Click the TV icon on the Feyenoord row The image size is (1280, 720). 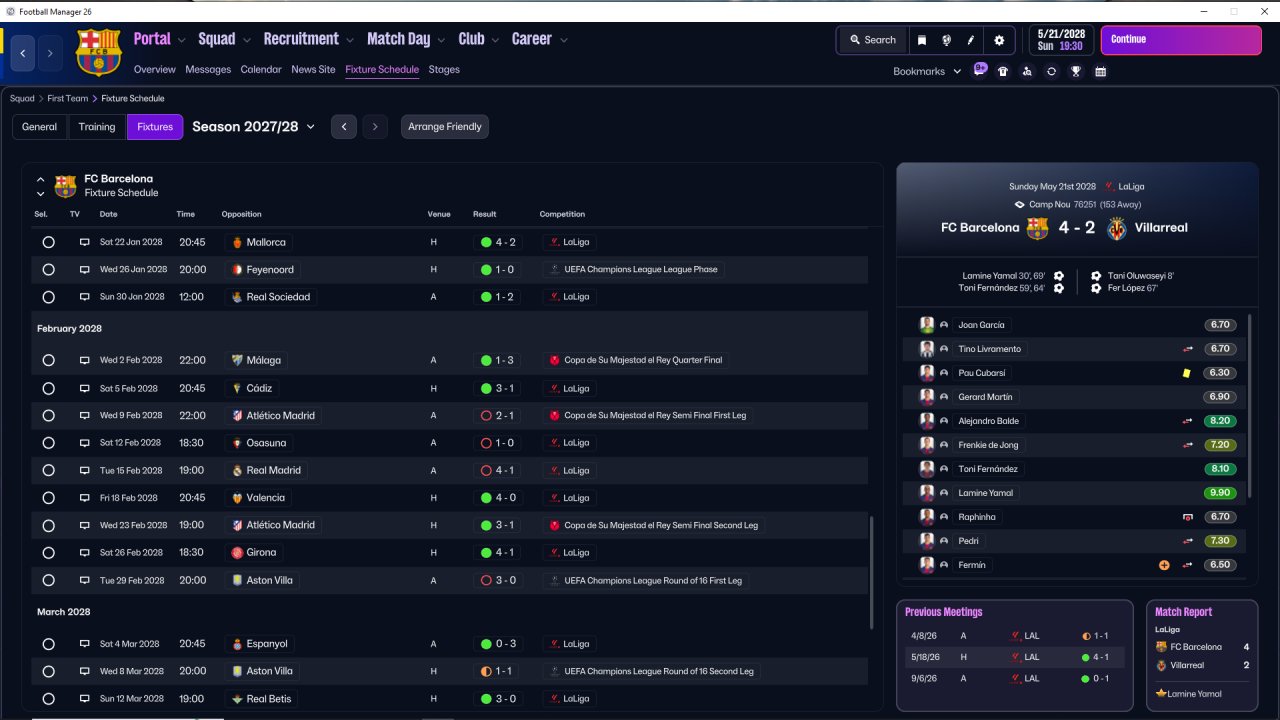(84, 270)
